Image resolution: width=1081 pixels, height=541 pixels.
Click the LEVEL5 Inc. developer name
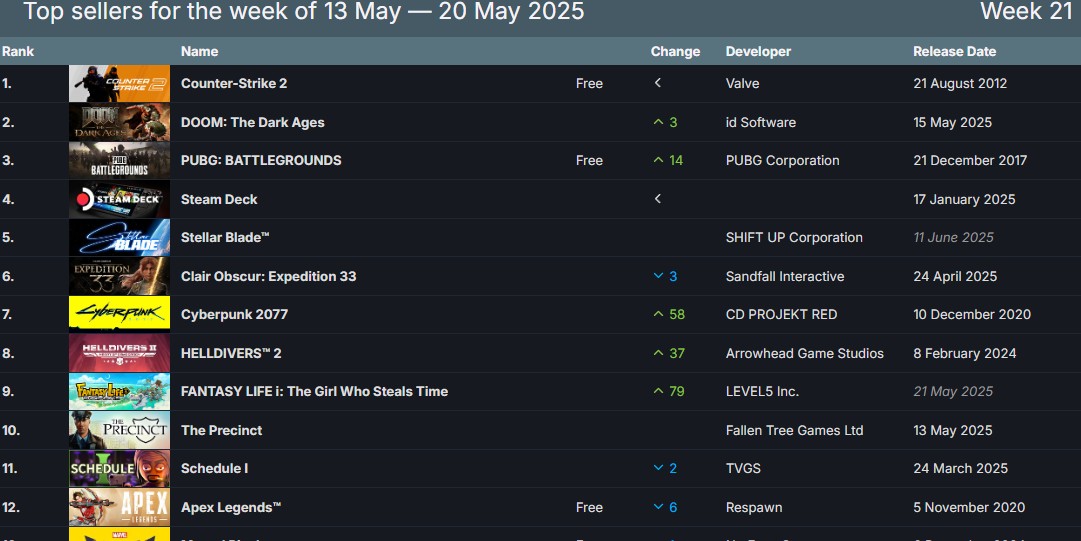point(762,391)
